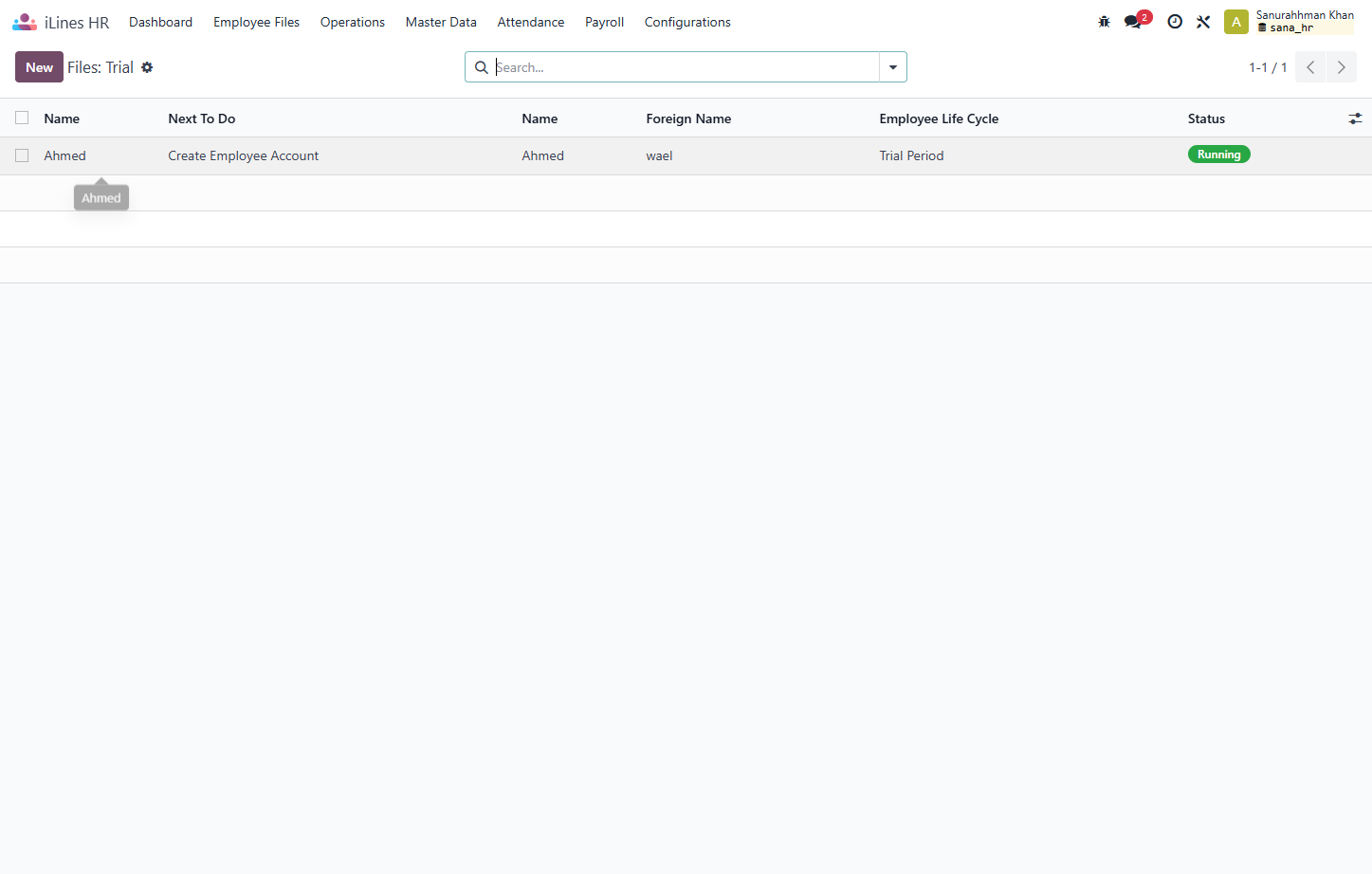The image size is (1372, 874).
Task: Click the wael foreign name cell
Action: (x=659, y=155)
